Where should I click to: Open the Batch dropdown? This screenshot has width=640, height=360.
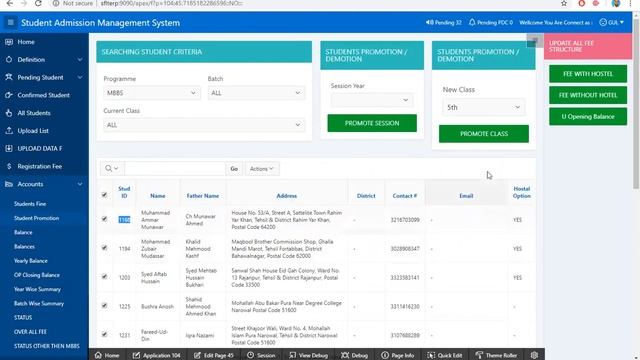tap(256, 93)
